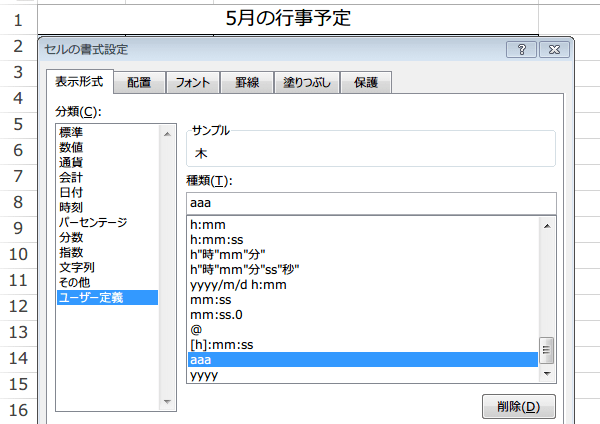Pick 分数 in the category list
The width and height of the screenshot is (600, 424).
pos(108,237)
